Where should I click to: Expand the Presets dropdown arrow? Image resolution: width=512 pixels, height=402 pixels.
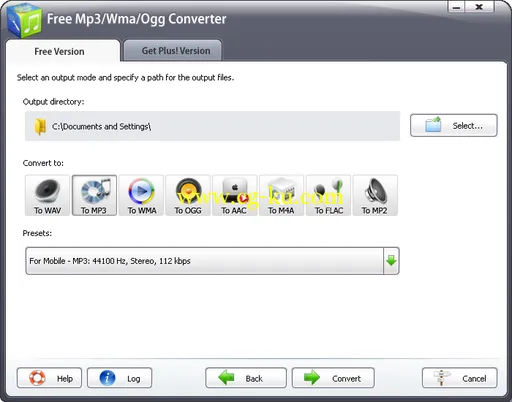click(x=391, y=261)
